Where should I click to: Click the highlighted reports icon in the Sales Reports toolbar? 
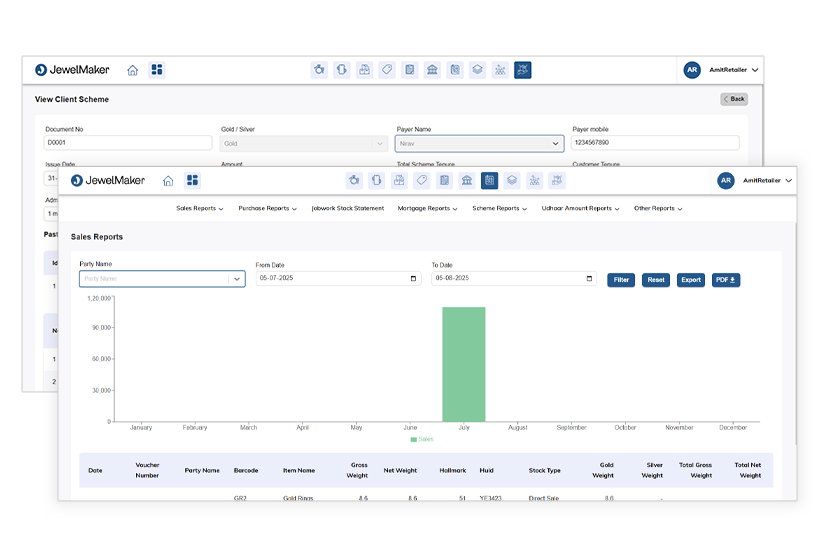(489, 181)
